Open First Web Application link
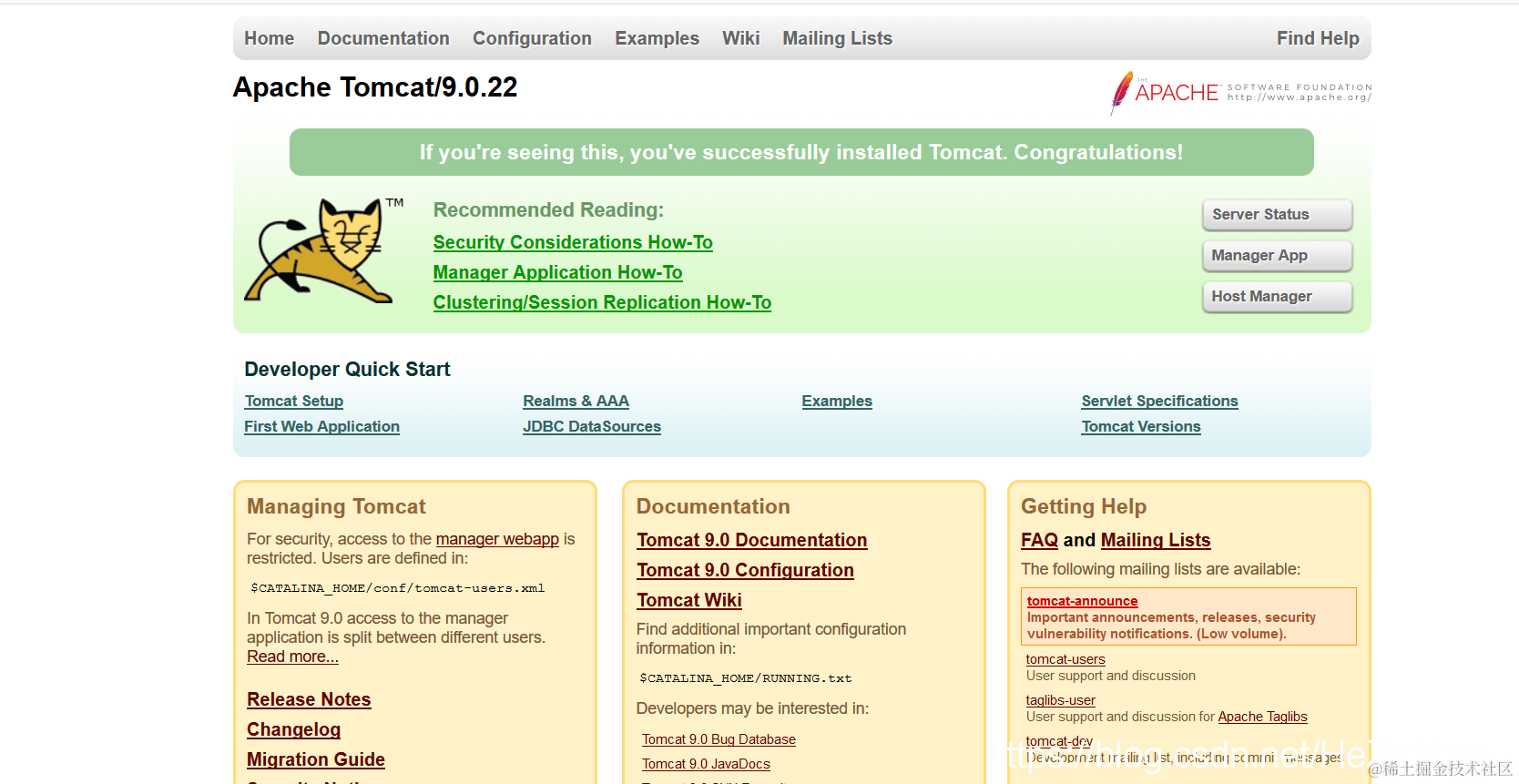Viewport: 1519px width, 784px height. point(321,426)
